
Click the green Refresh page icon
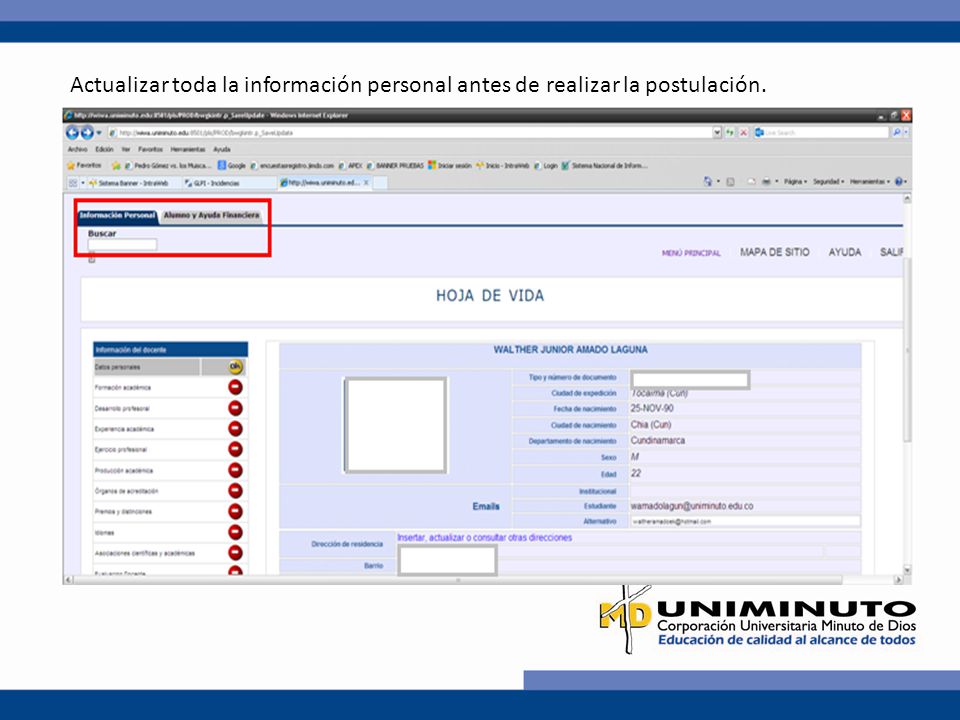coord(730,133)
